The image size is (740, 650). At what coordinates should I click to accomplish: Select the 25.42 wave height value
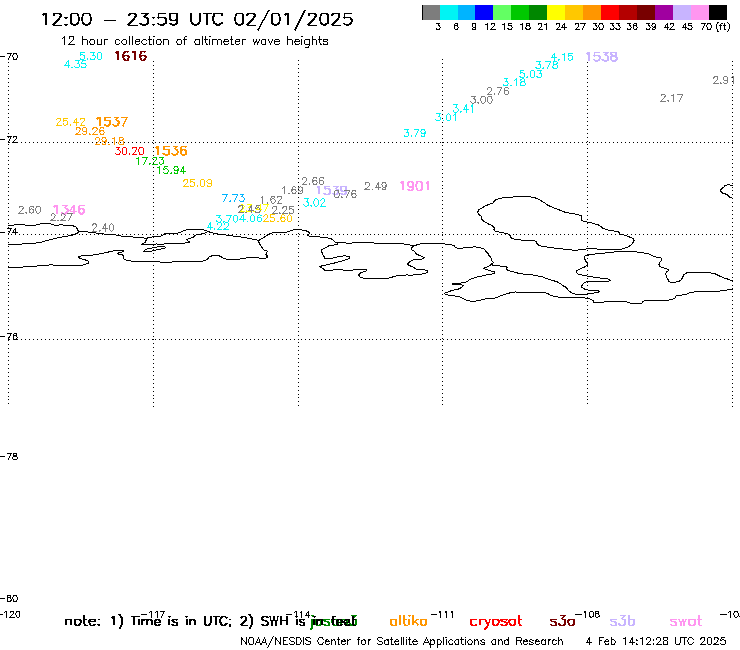[70, 122]
